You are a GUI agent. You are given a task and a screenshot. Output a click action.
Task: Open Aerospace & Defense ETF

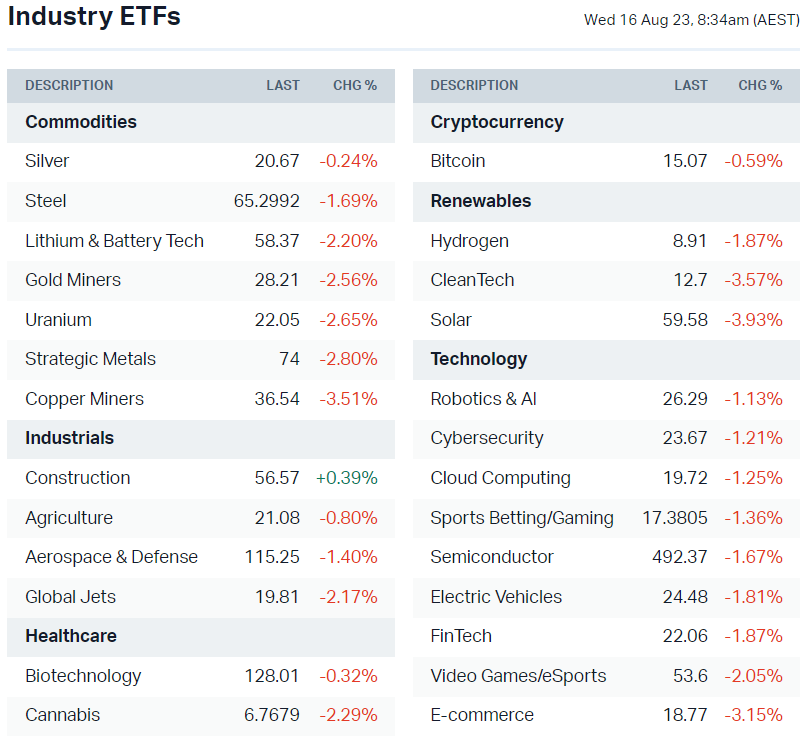[111, 557]
